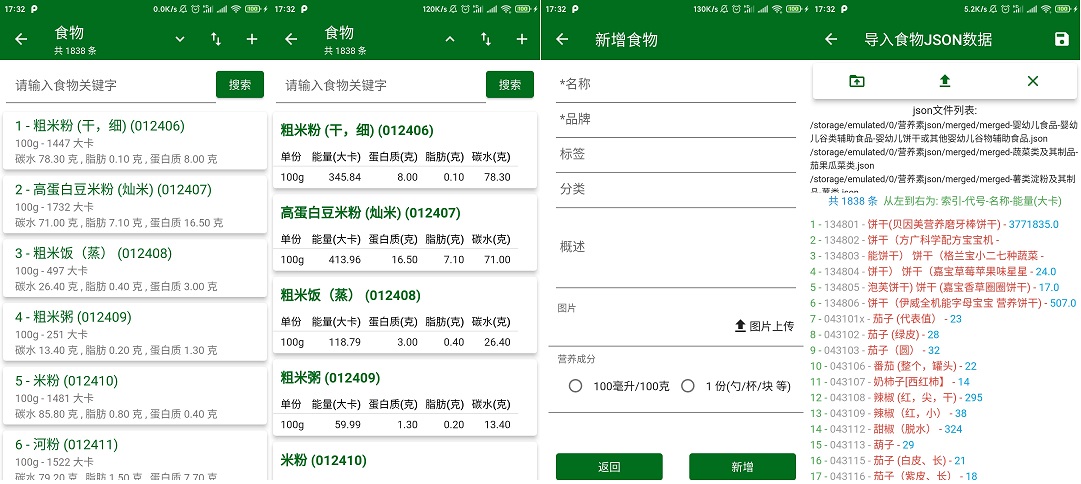Viewport: 1081px width, 484px height.
Task: Open card 2 - 高蛋白豆米粉 (灿米) (012407)
Action: (x=135, y=205)
